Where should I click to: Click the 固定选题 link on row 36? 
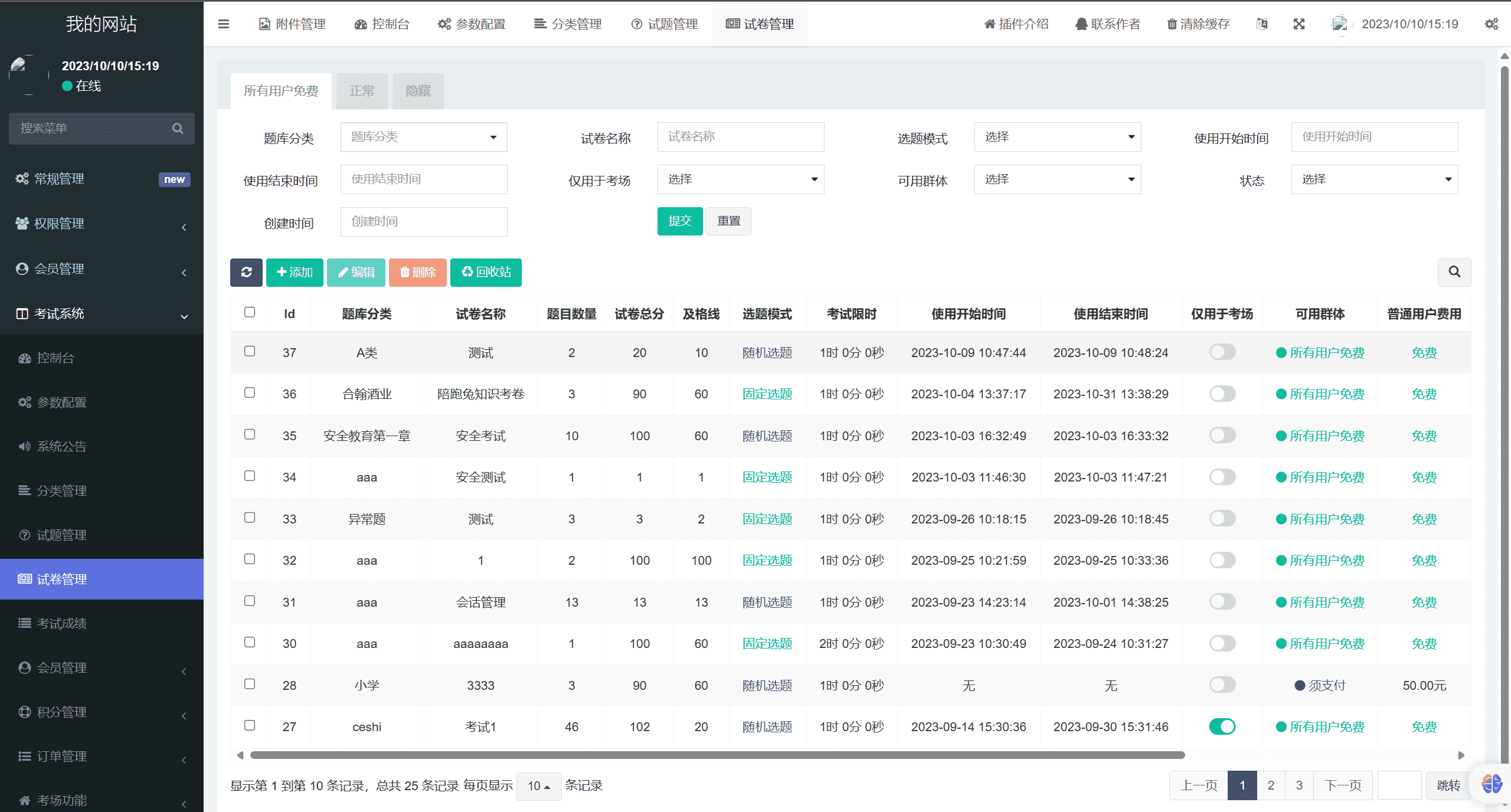coord(767,394)
